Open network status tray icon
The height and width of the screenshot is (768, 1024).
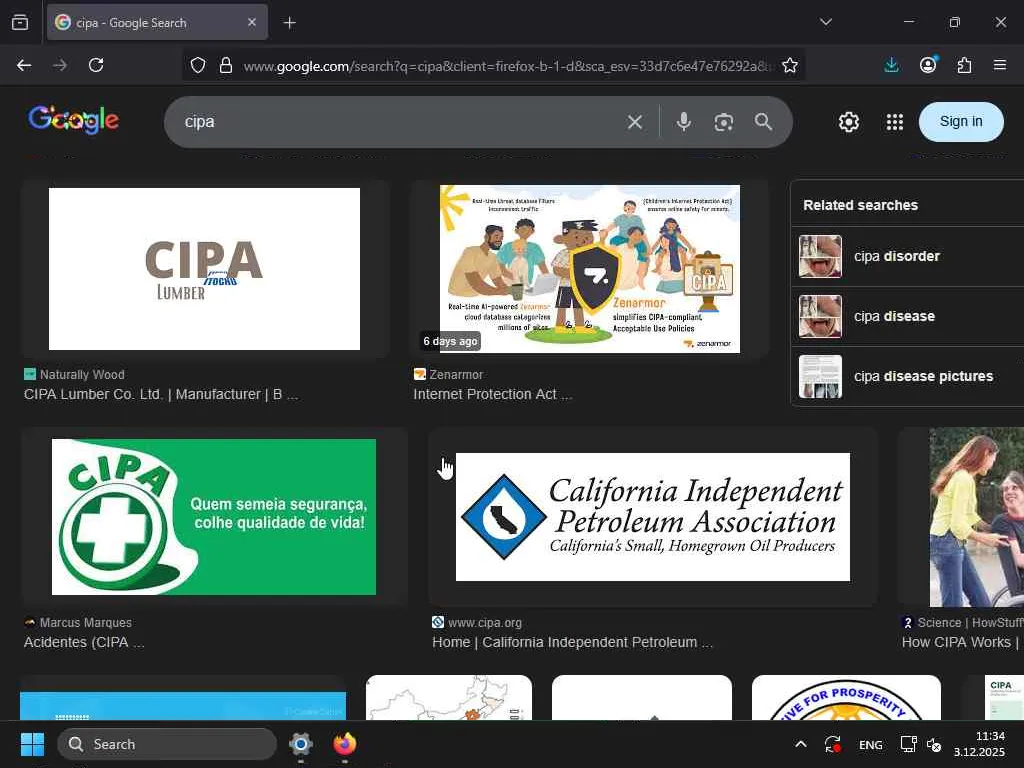(x=908, y=744)
